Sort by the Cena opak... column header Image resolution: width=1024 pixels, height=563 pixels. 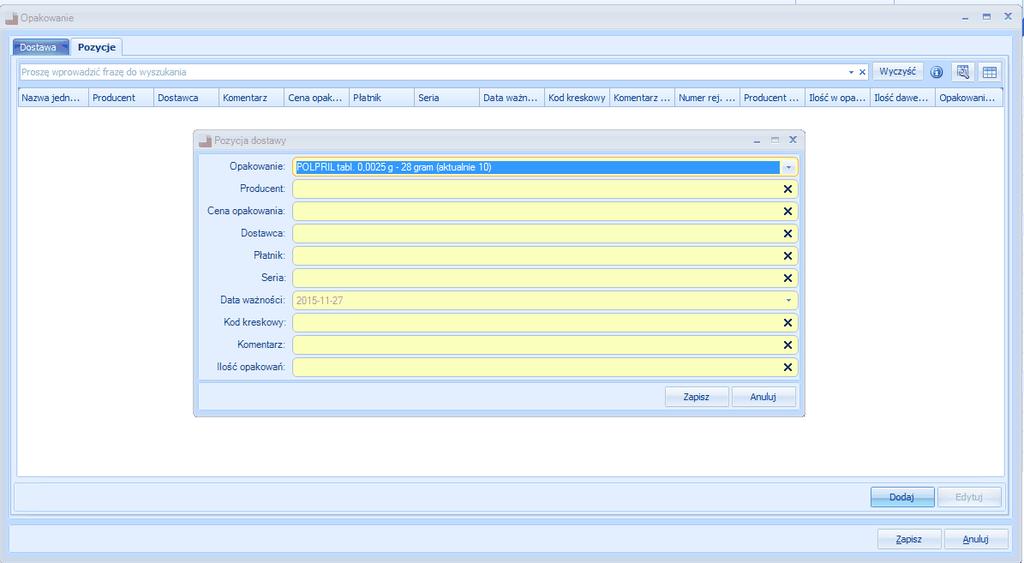pyautogui.click(x=317, y=97)
